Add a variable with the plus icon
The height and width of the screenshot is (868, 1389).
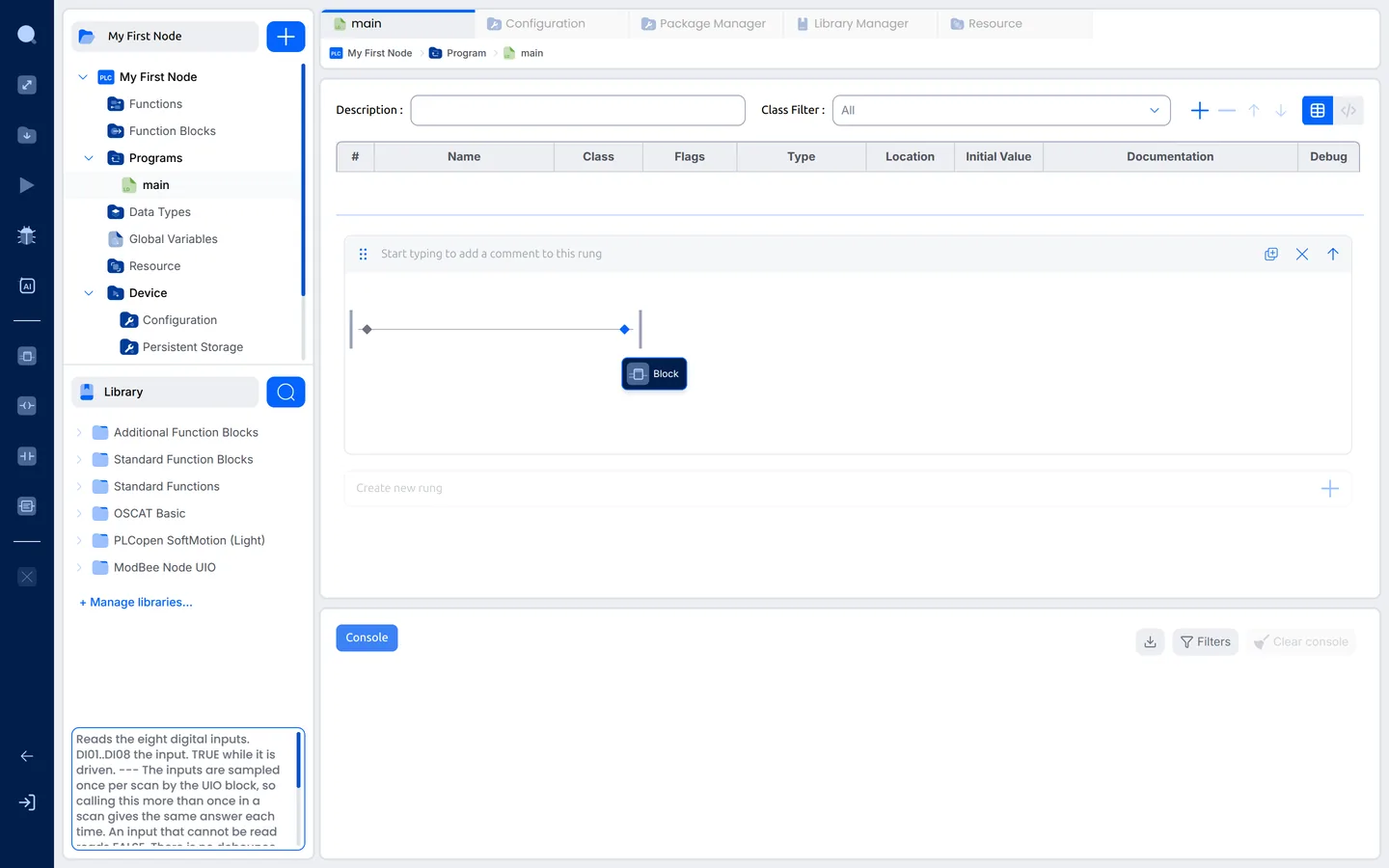[x=1200, y=111]
